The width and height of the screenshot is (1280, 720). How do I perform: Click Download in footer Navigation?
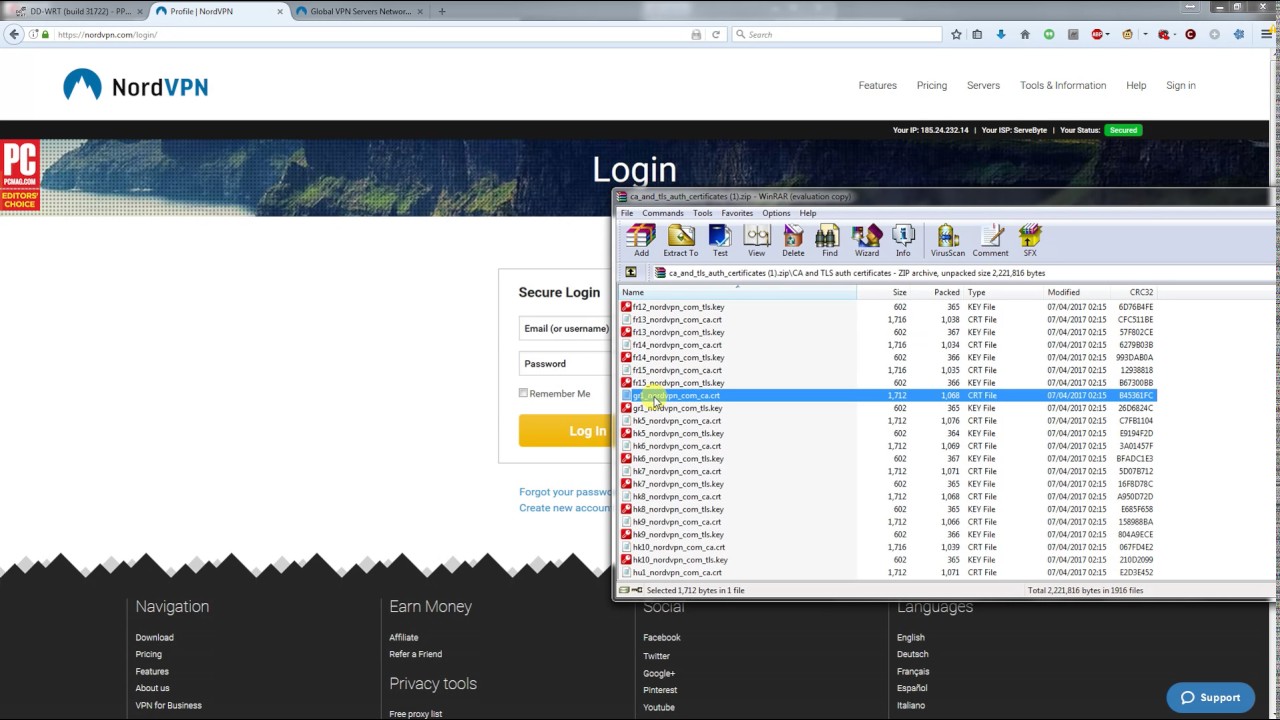pos(155,637)
